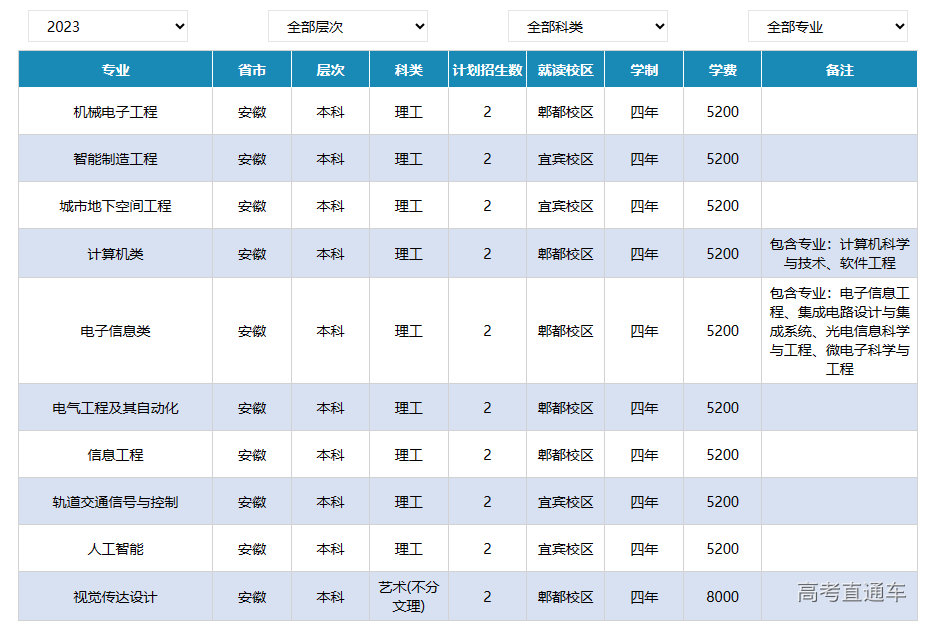Open the 2023 year dropdown
This screenshot has width=935, height=632.
tap(107, 27)
